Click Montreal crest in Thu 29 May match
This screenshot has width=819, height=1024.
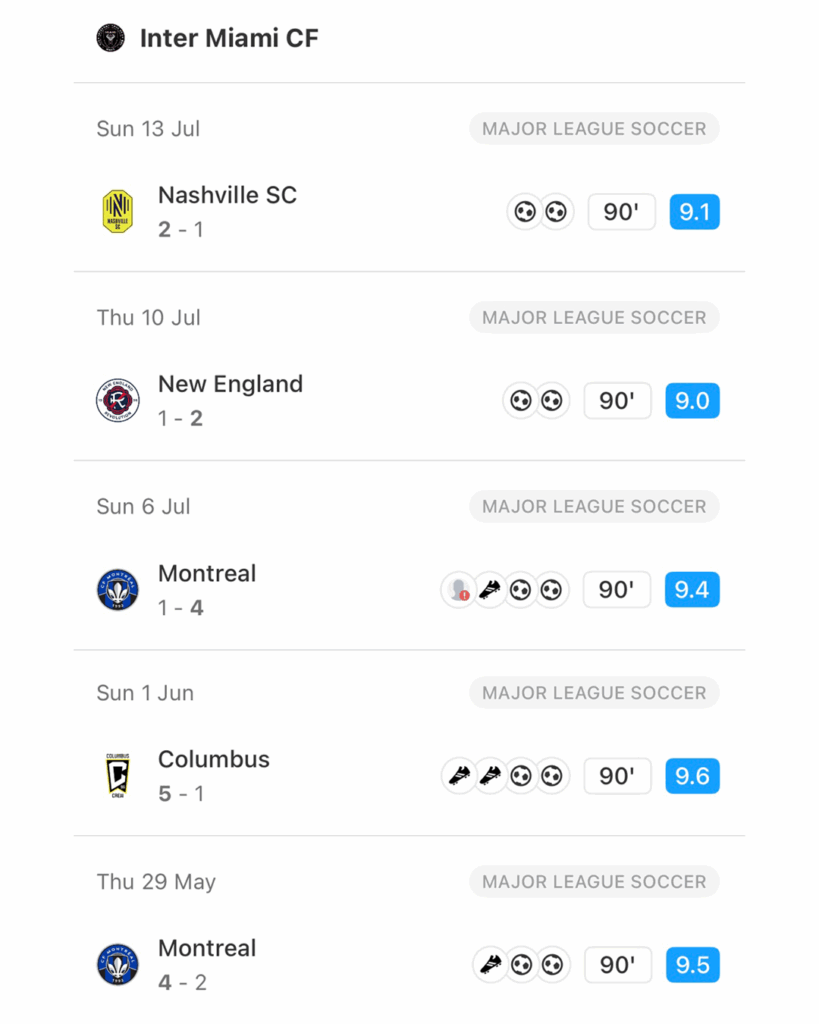click(x=118, y=965)
